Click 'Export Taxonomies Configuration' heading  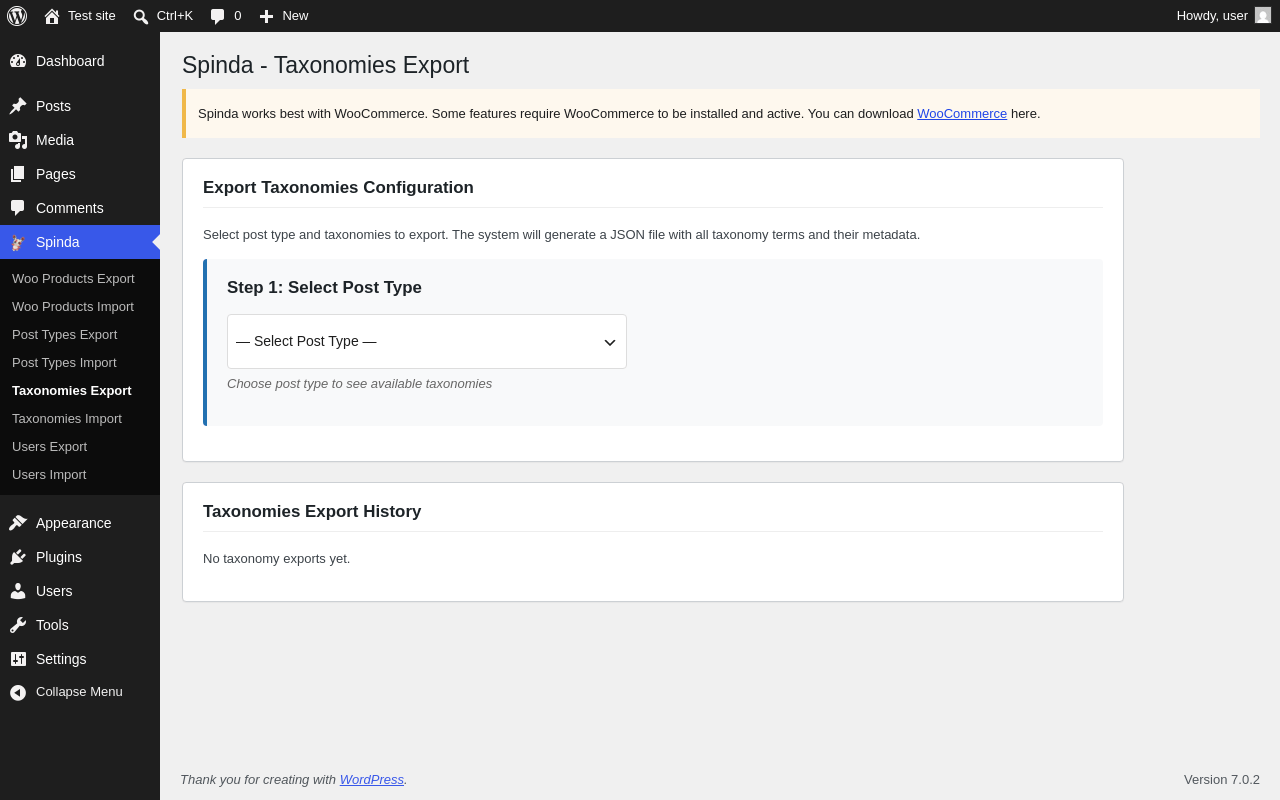[338, 188]
